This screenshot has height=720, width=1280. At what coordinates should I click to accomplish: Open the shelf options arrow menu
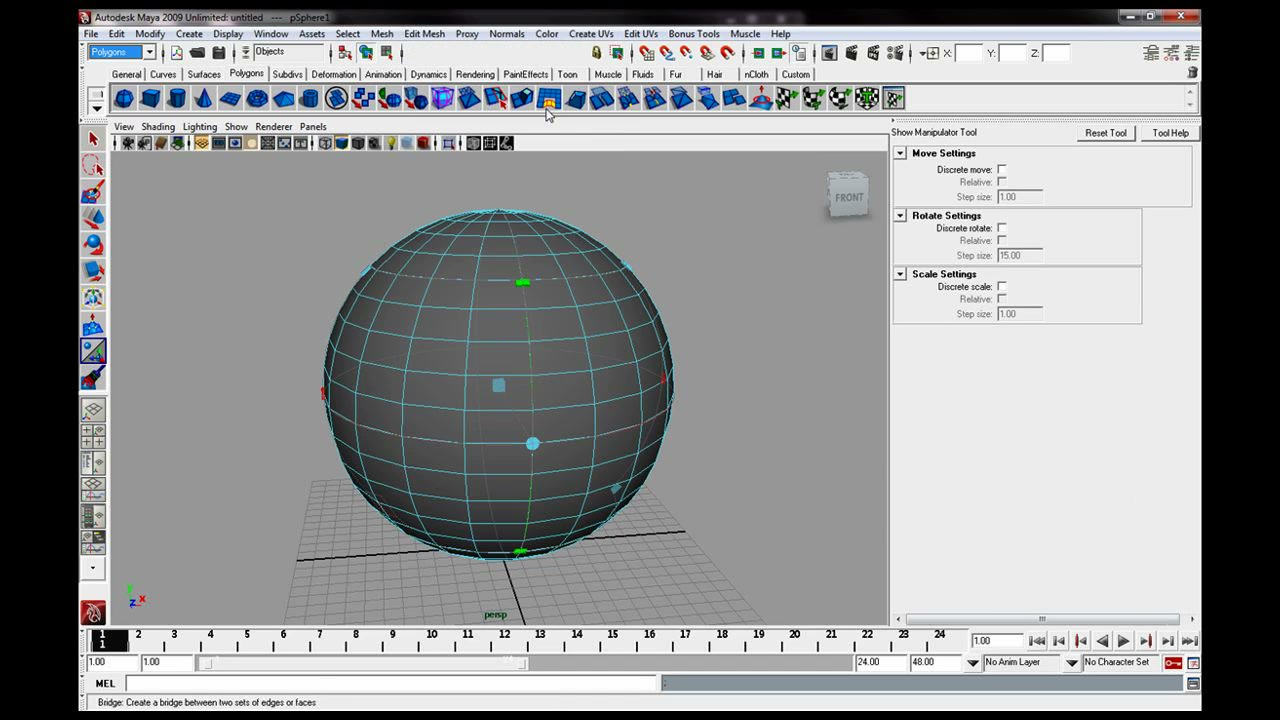96,108
